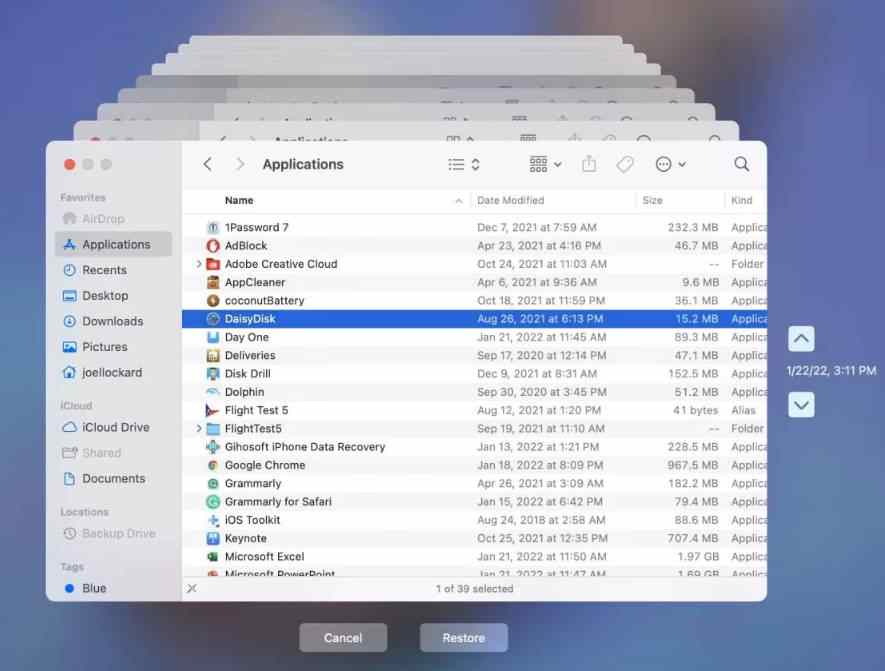Image resolution: width=885 pixels, height=671 pixels.
Task: Click the Adobe Creative Cloud row name
Action: pos(281,264)
